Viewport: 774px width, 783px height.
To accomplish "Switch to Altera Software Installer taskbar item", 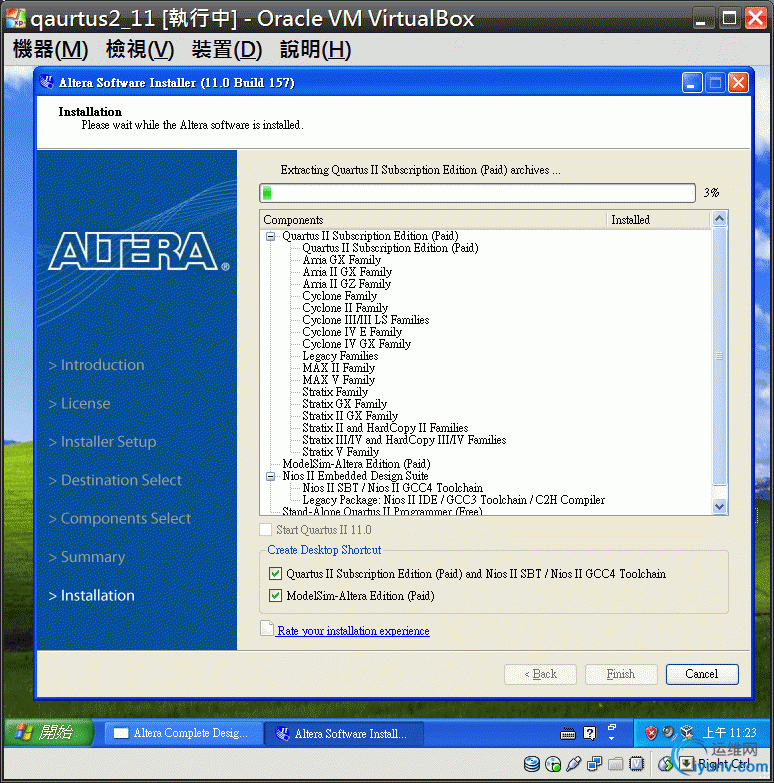I will (344, 733).
